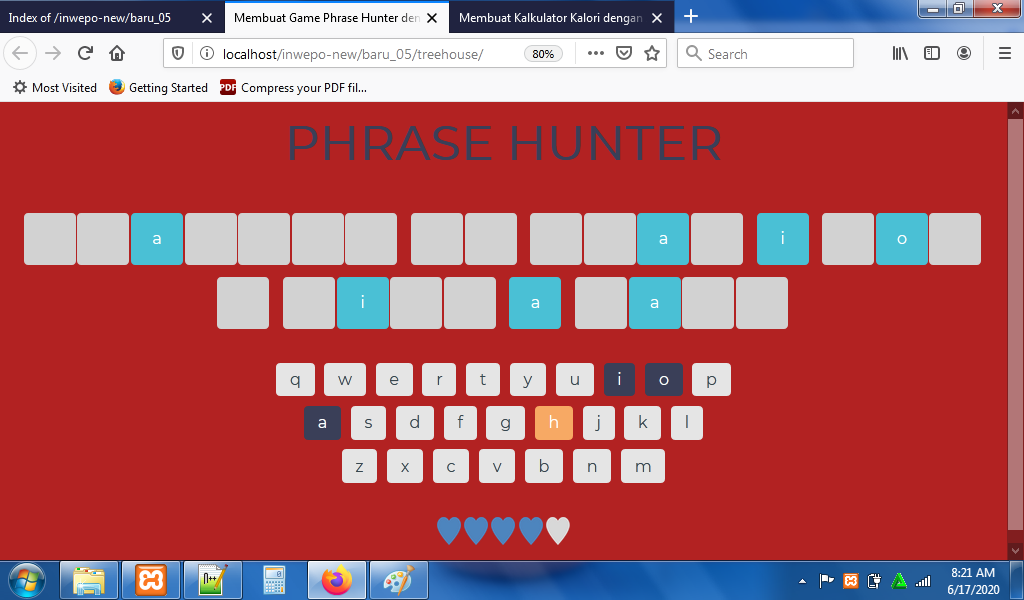This screenshot has height=600, width=1024.
Task: Open page actions three-dot menu
Action: click(x=596, y=54)
